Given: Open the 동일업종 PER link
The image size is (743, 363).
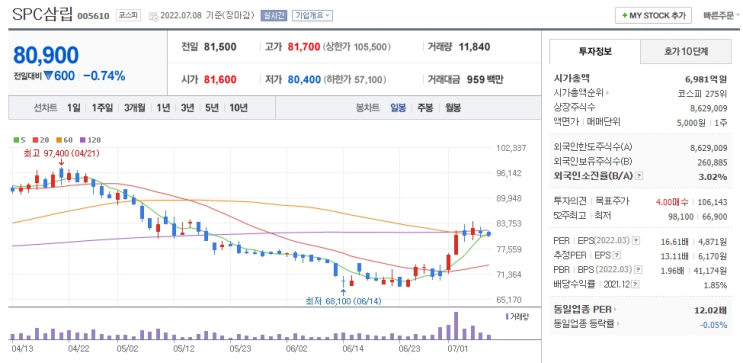Looking at the screenshot, I should click(582, 310).
